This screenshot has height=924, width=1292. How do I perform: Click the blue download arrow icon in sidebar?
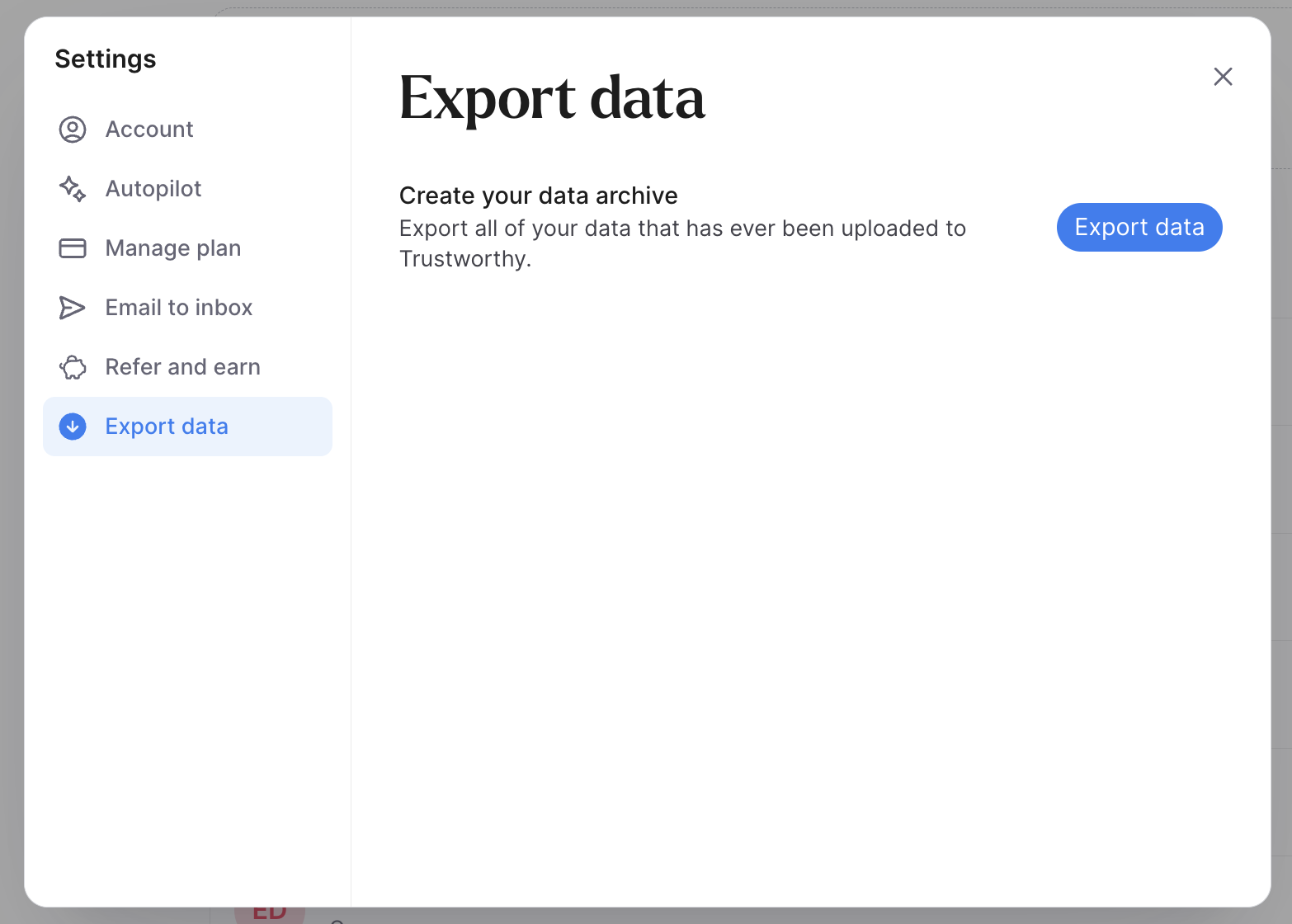tap(73, 427)
